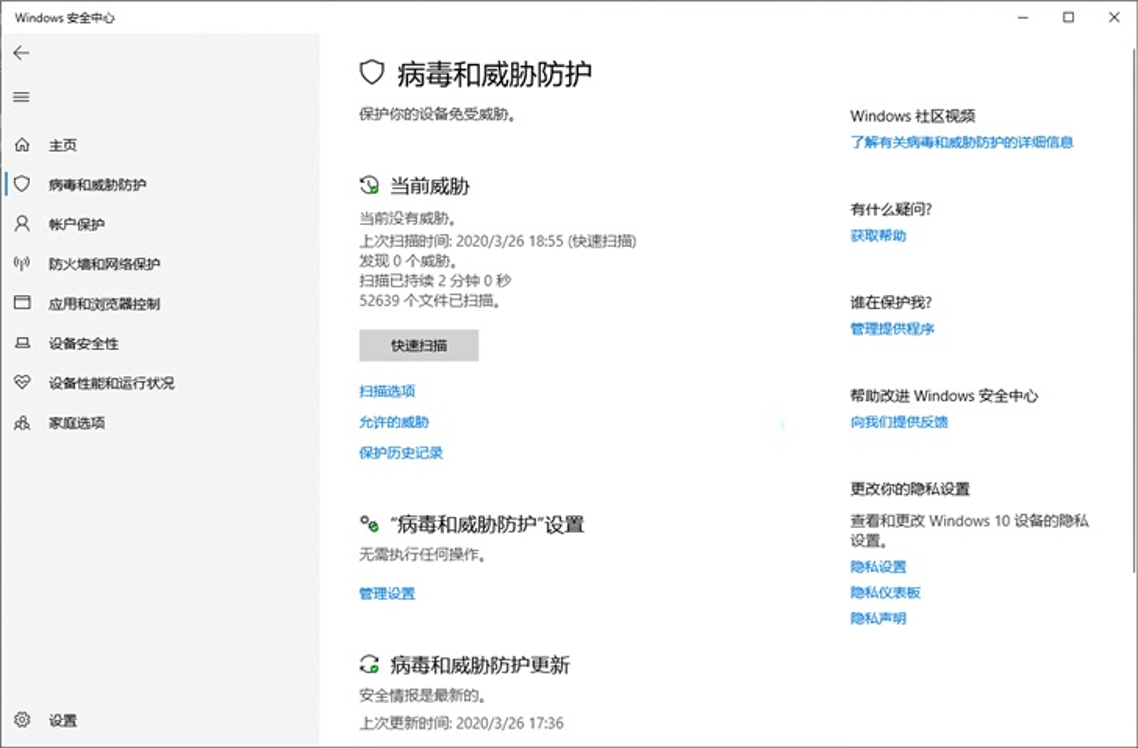
Task: Open 帐户保护 person icon
Action: click(x=22, y=224)
